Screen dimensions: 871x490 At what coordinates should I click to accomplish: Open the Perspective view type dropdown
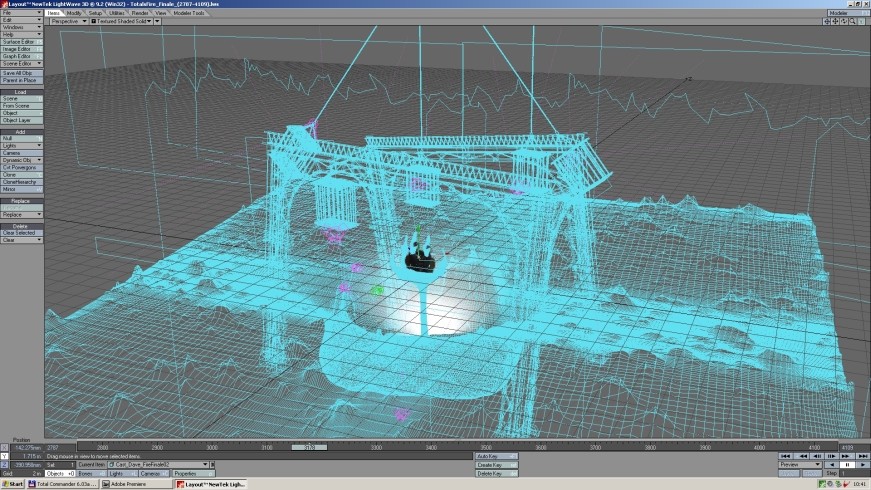[x=66, y=20]
